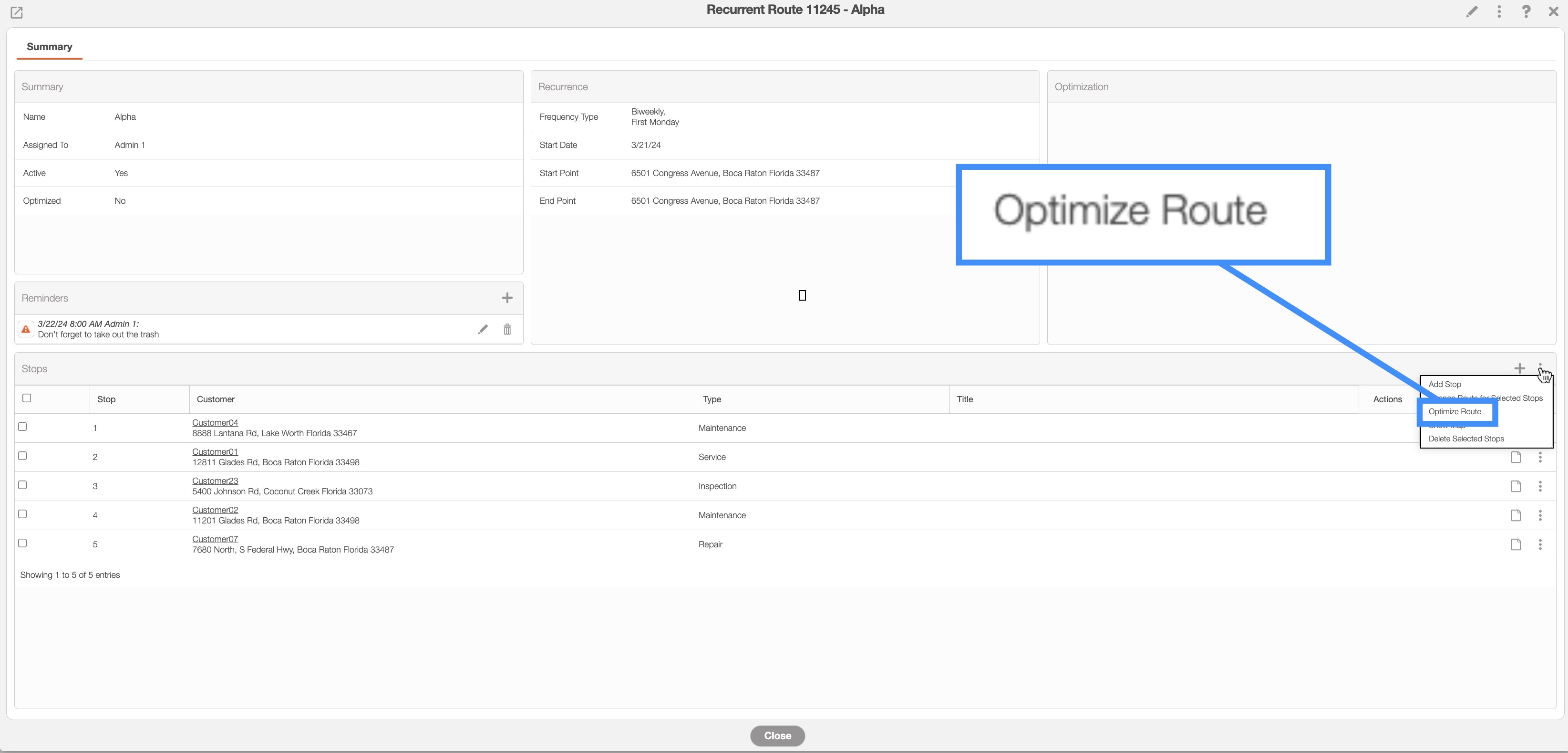Screen dimensions: 1568x753
Task: Edit the trash reminder with pencil icon
Action: 483,330
